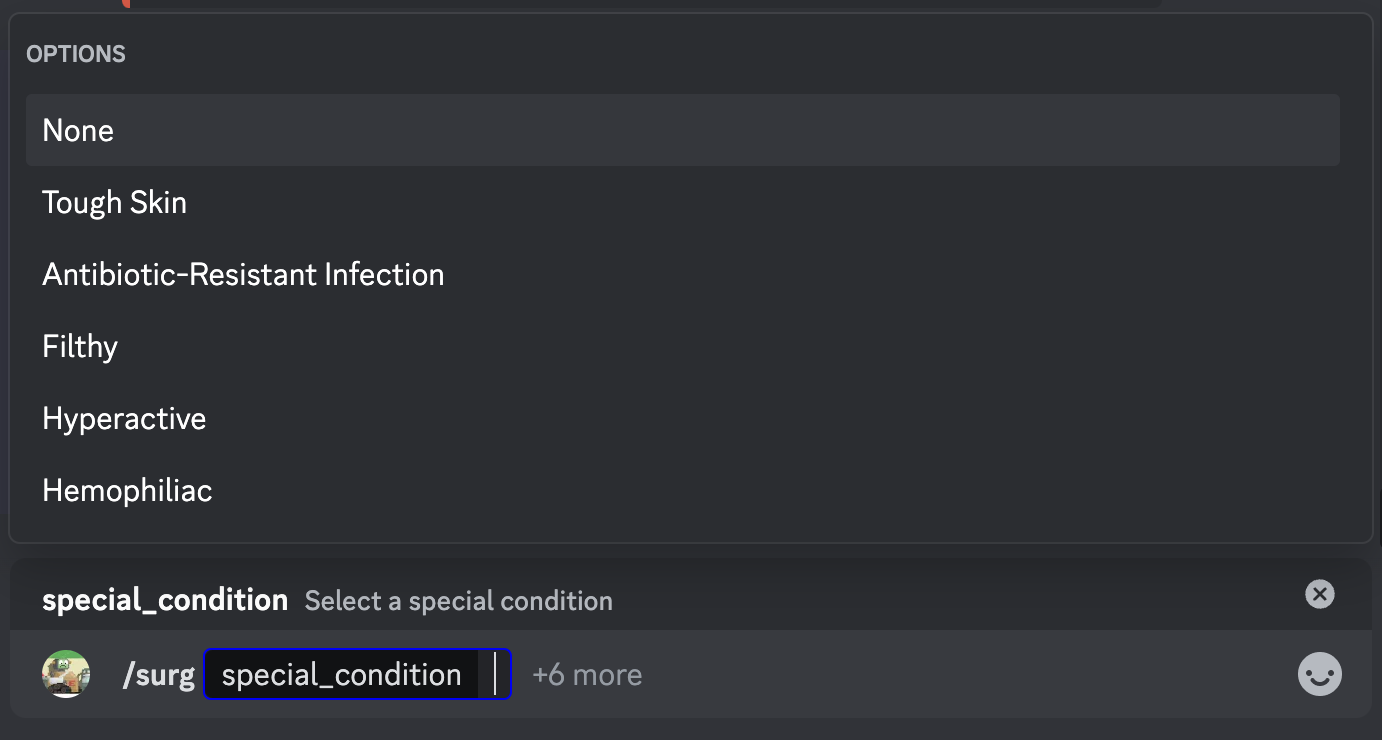This screenshot has width=1382, height=740.
Task: Select Filthy as special condition
Action: click(x=80, y=346)
